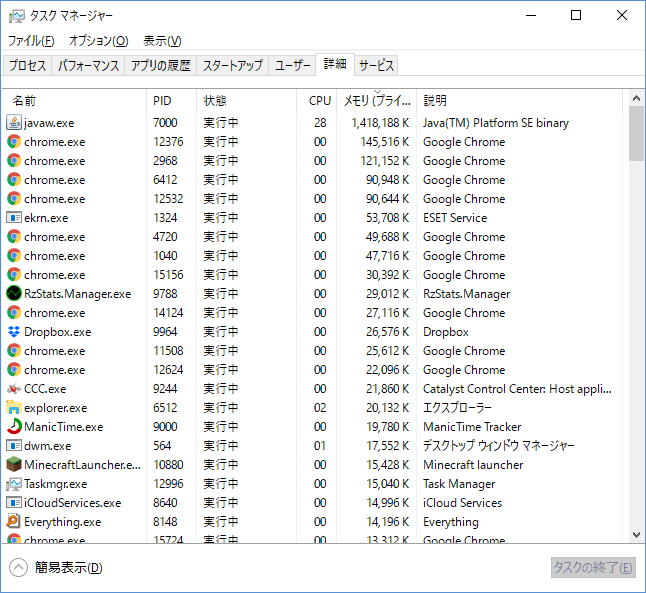Click the 簡易表示(D) label
646x593 pixels.
point(68,568)
